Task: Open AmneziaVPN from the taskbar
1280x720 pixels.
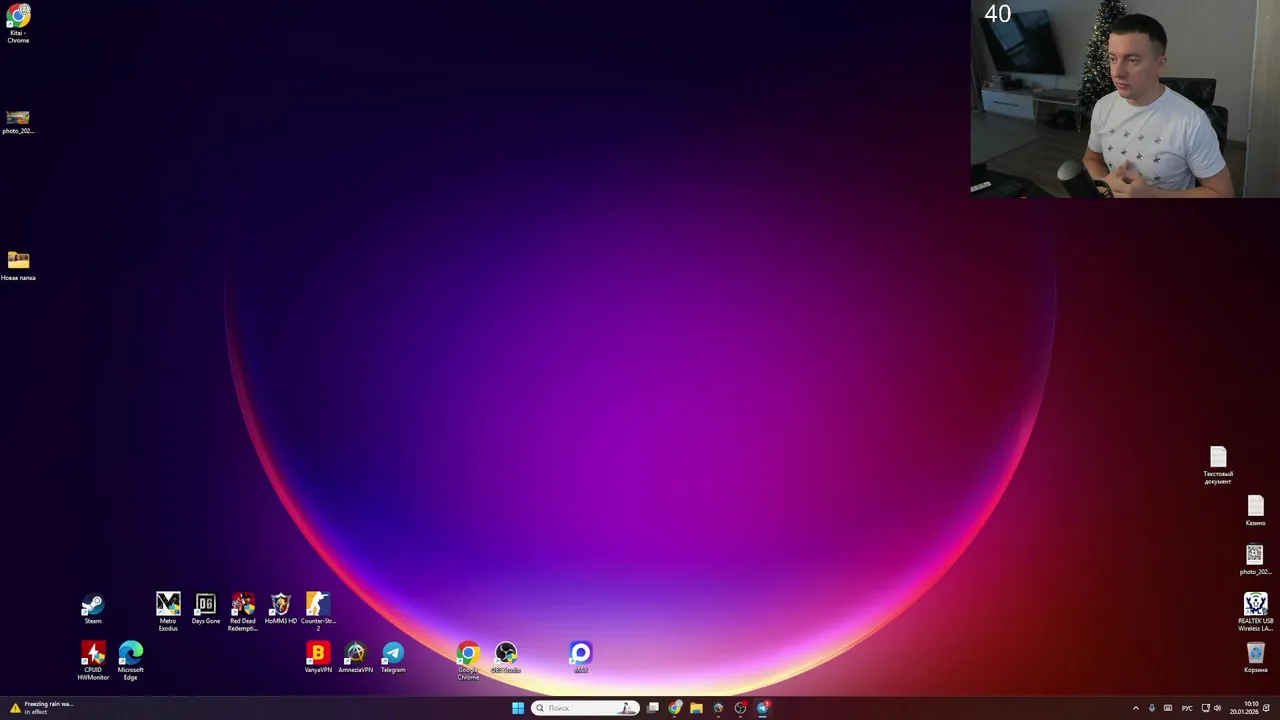Action: click(x=718, y=708)
